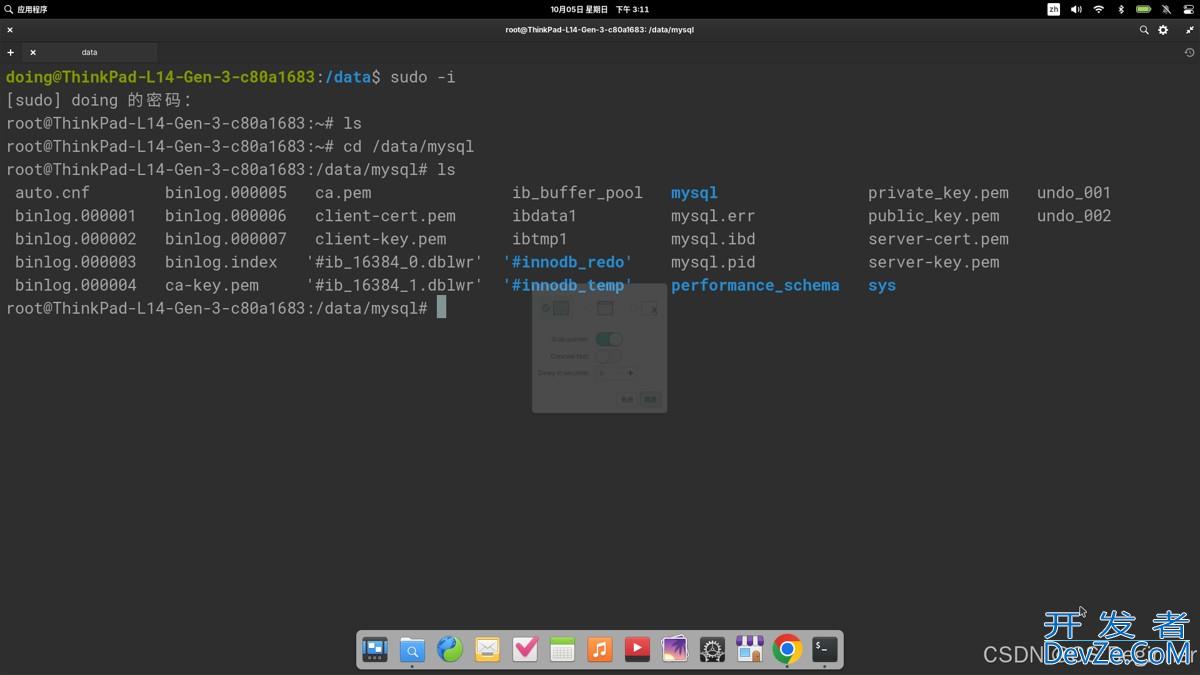The height and width of the screenshot is (675, 1200).
Task: Toggle the second switch in screenshot dialog
Action: (x=608, y=356)
